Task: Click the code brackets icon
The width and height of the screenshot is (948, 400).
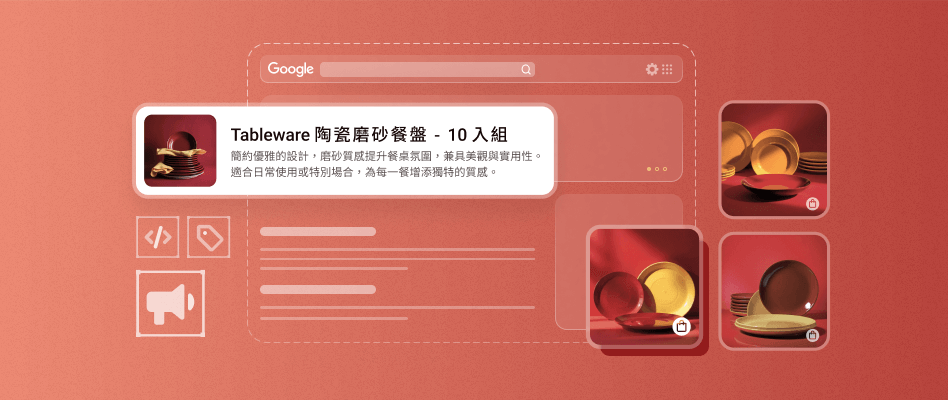Action: [x=158, y=237]
